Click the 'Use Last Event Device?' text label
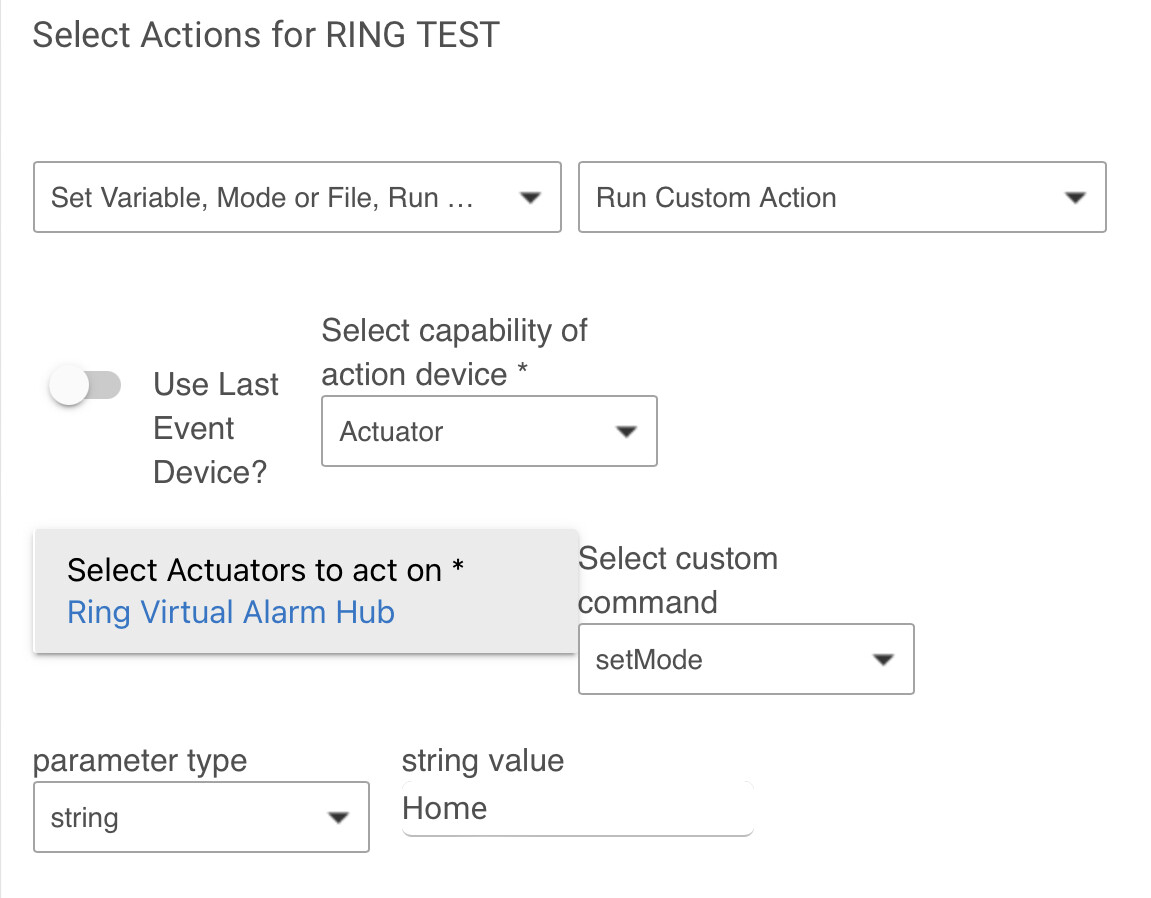 click(x=216, y=428)
